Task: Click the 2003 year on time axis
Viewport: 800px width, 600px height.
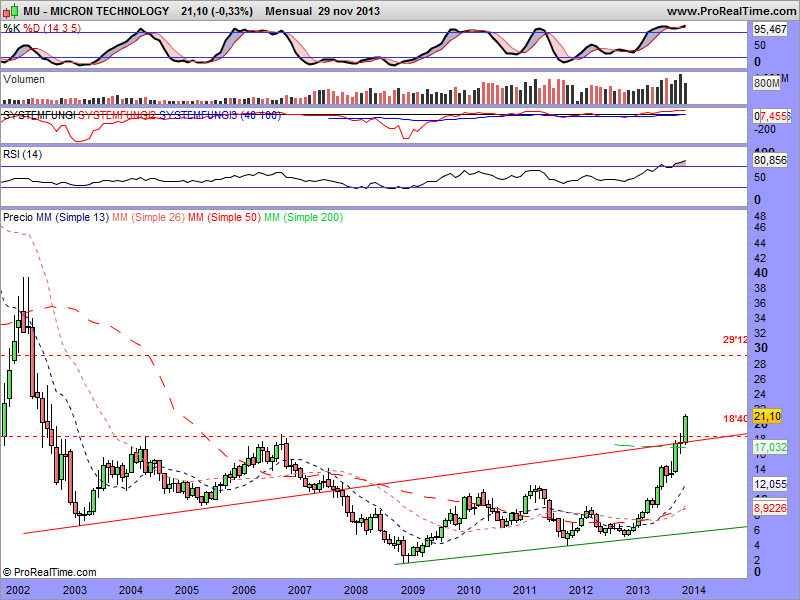Action: tap(75, 590)
